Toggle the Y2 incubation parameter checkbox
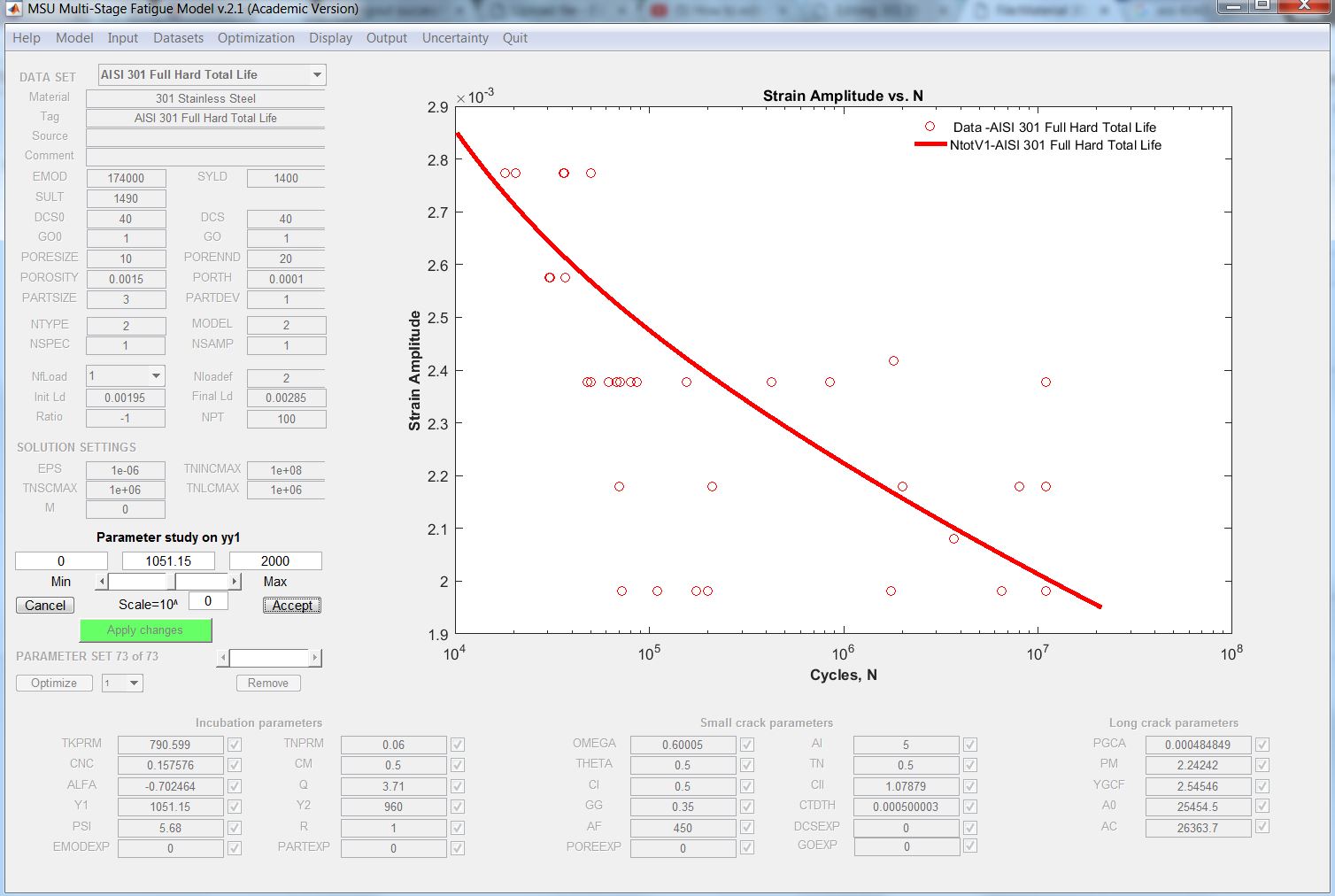Viewport: 1335px width, 896px height. pos(458,807)
